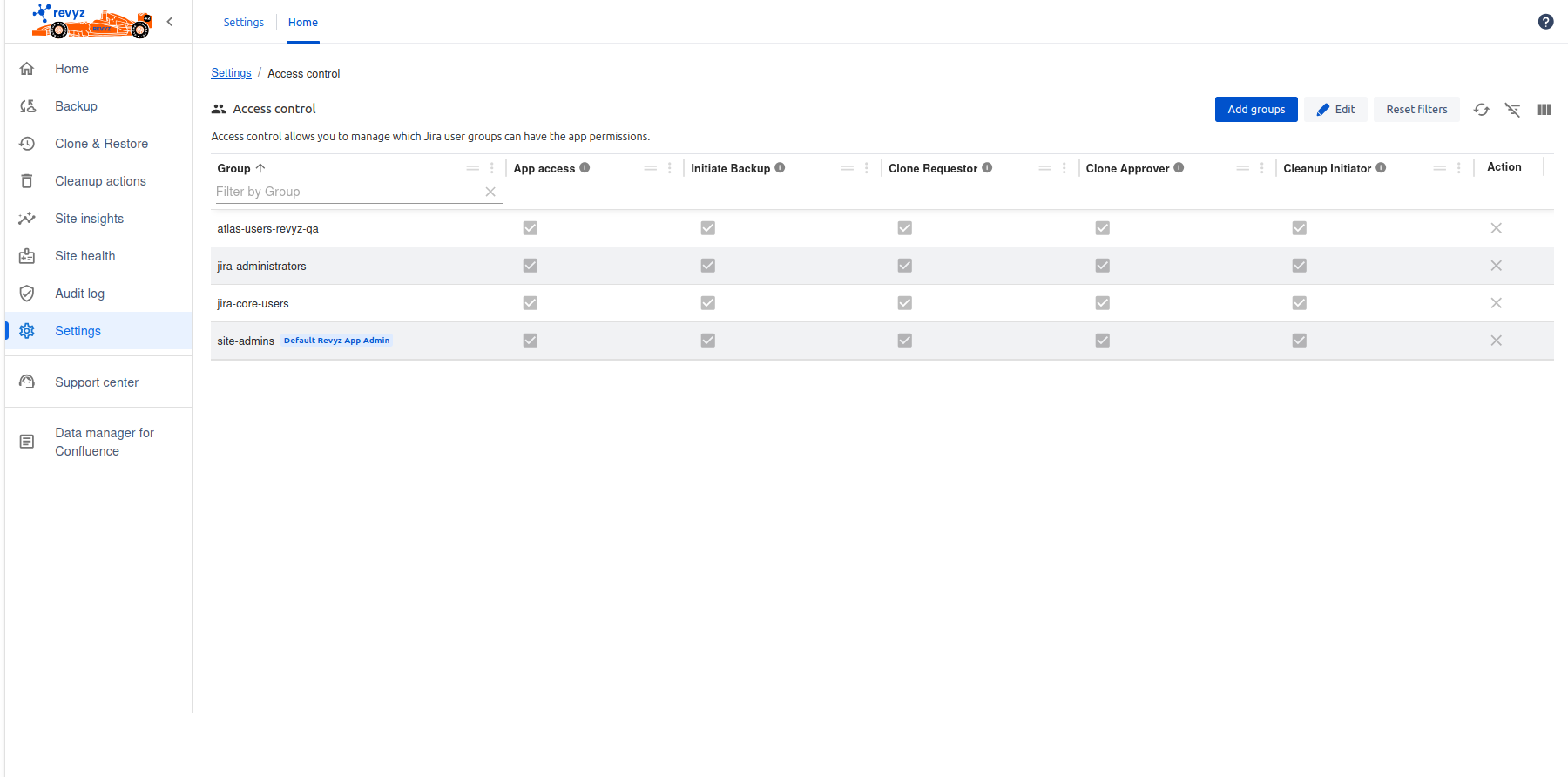
Task: Click info icon next to App access
Action: 585,168
